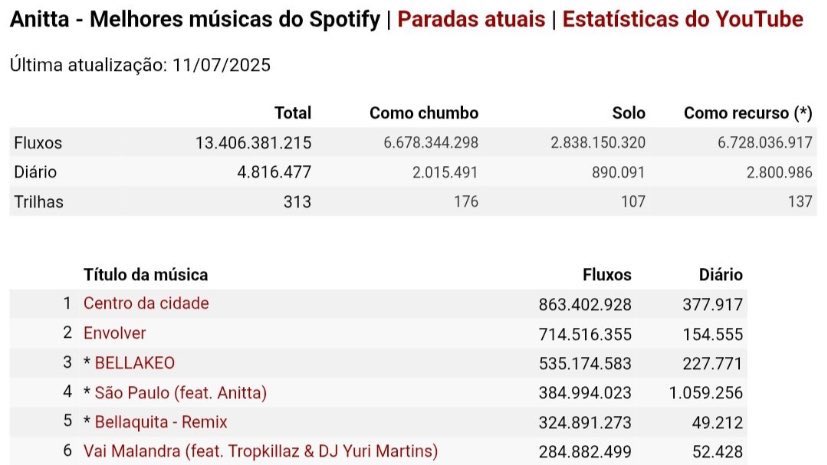The width and height of the screenshot is (827, 465).
Task: Click the Título da música column header
Action: [x=146, y=275]
